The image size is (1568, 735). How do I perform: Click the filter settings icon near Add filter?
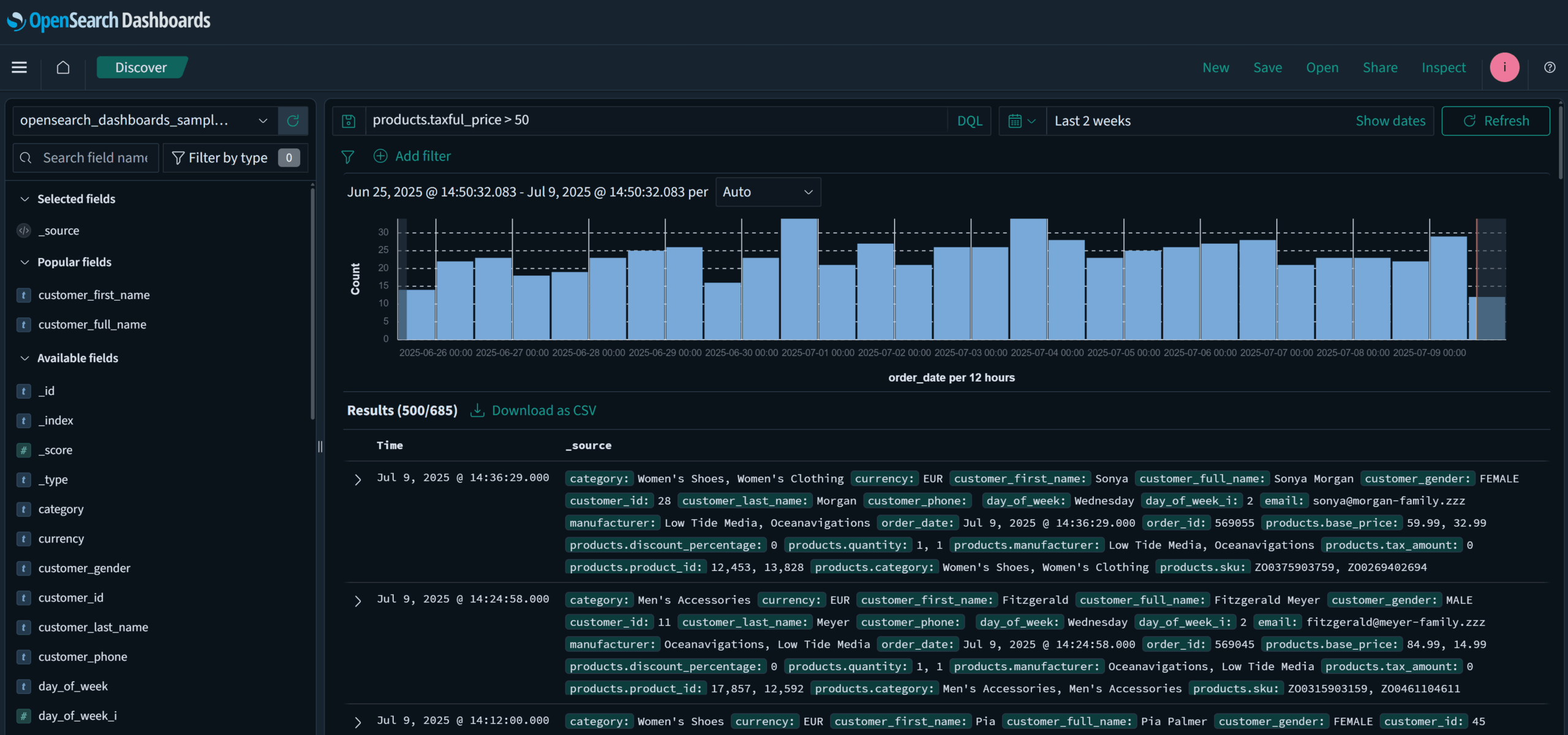pyautogui.click(x=348, y=157)
